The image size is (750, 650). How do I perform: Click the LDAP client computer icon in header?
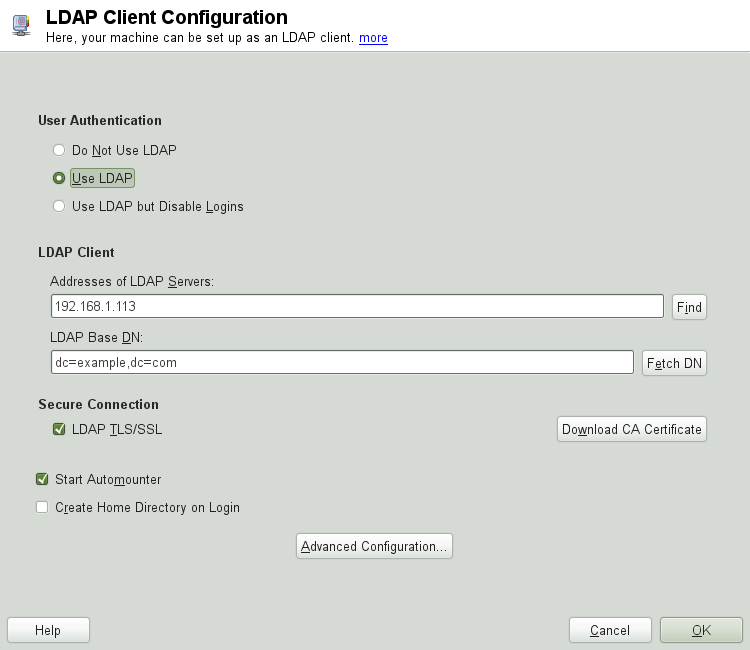(21, 25)
